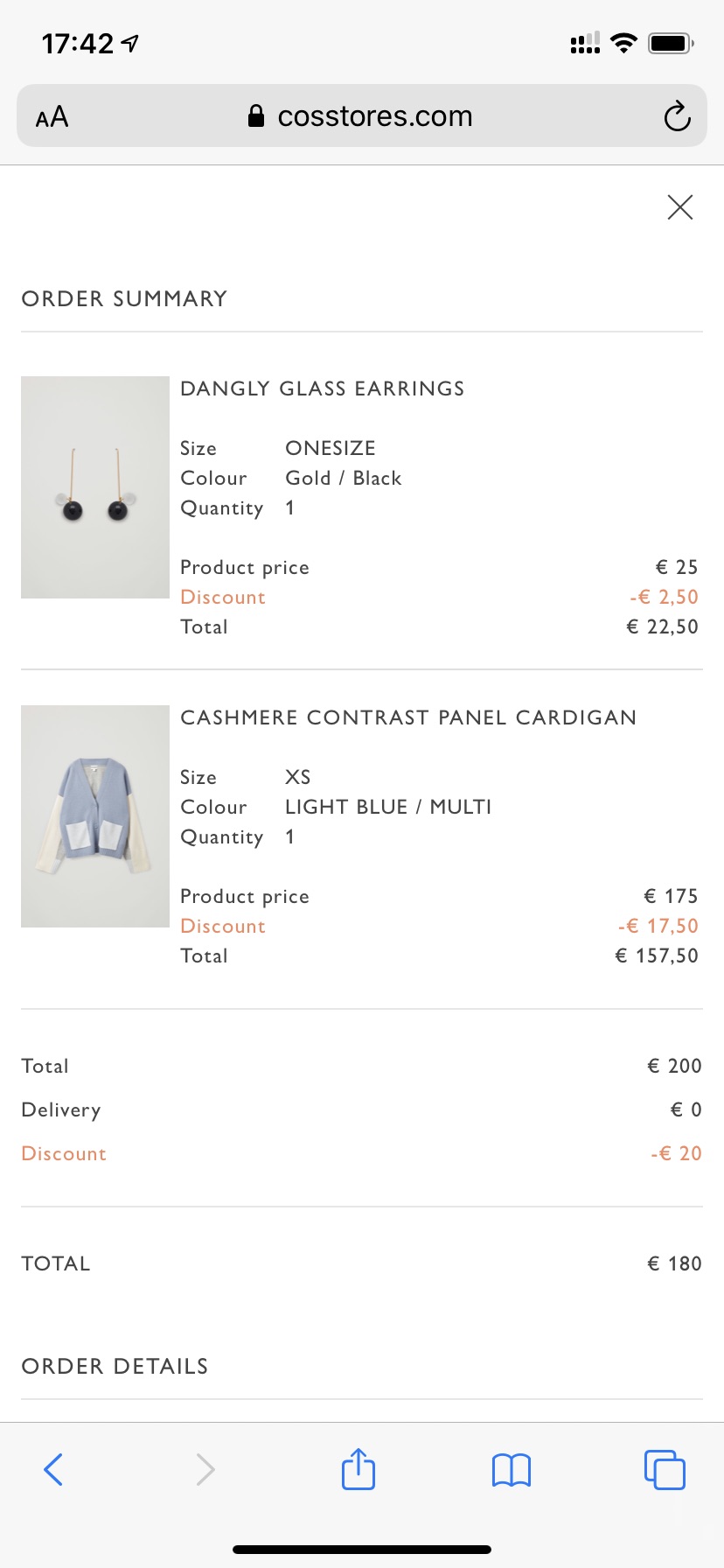
Task: Tap the 17:42 clock in status bar
Action: 78,43
